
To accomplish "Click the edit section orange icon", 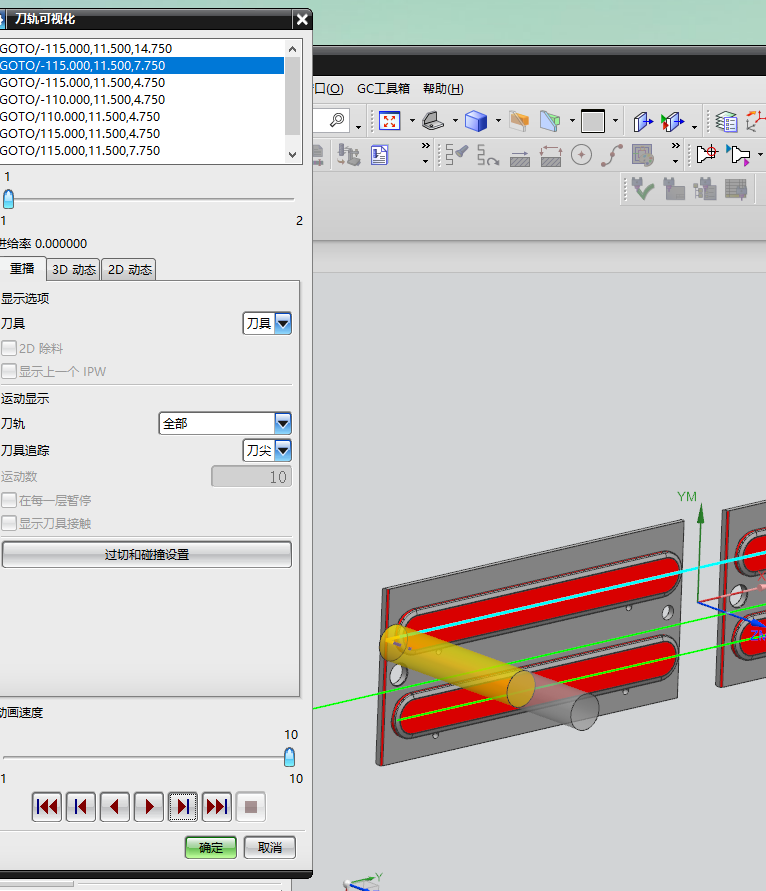I will click(x=519, y=121).
